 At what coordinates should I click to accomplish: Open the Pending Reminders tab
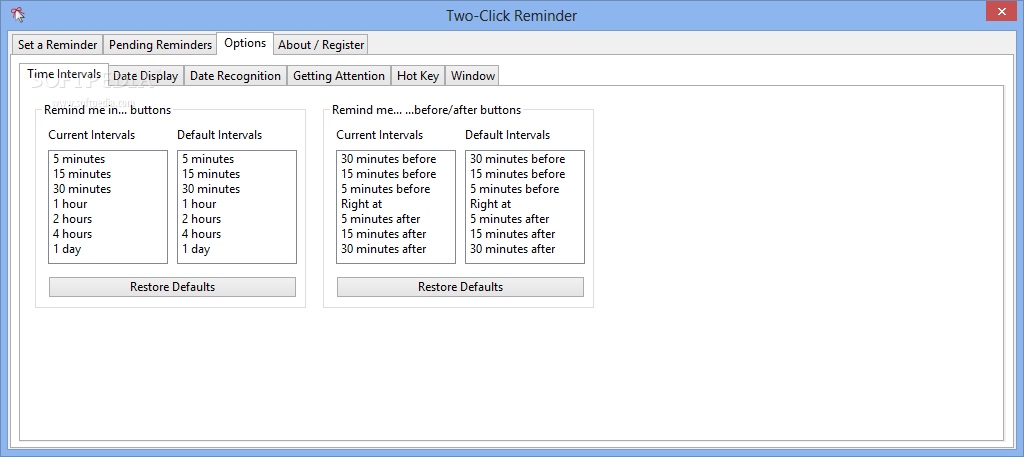point(160,45)
